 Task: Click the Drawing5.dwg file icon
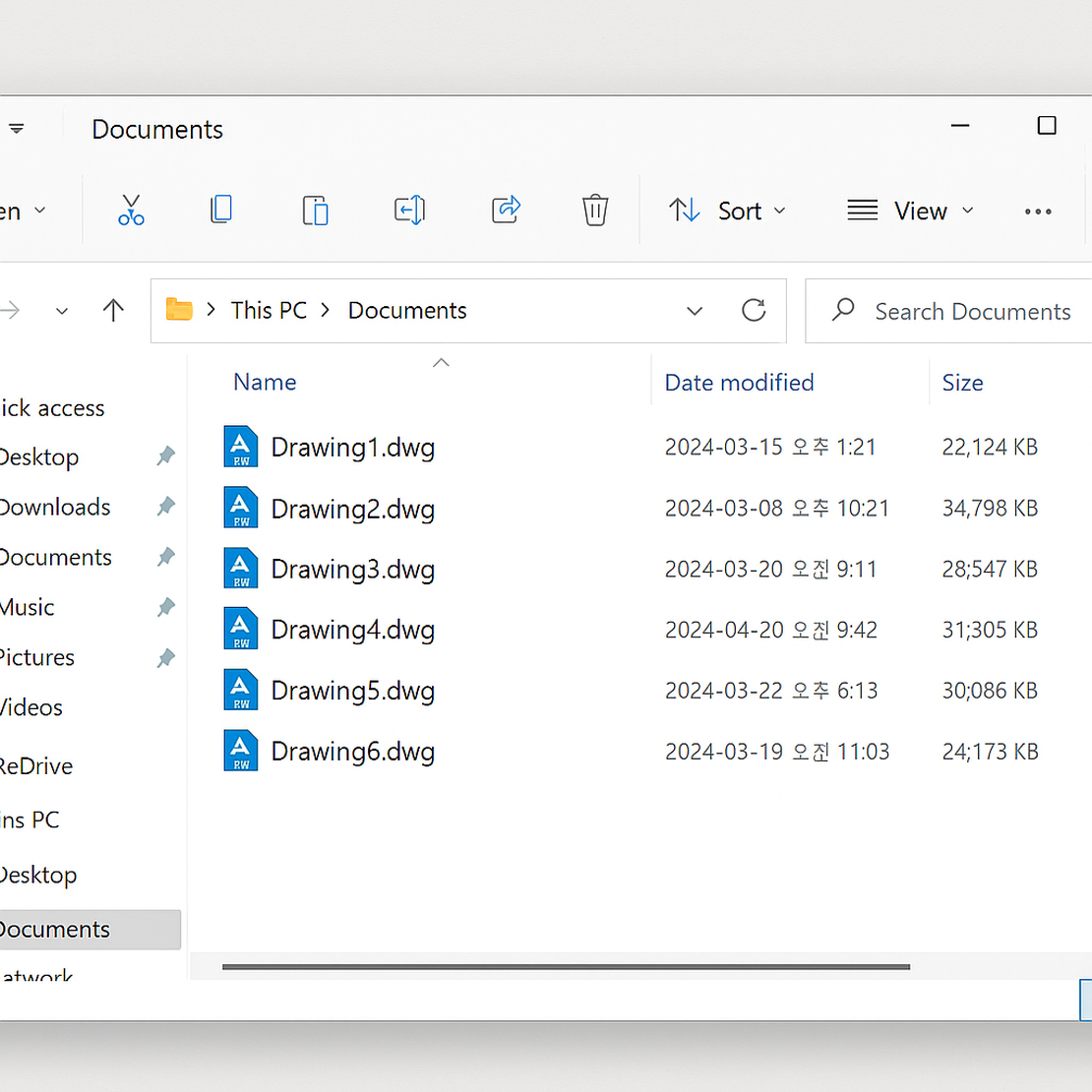coord(241,690)
